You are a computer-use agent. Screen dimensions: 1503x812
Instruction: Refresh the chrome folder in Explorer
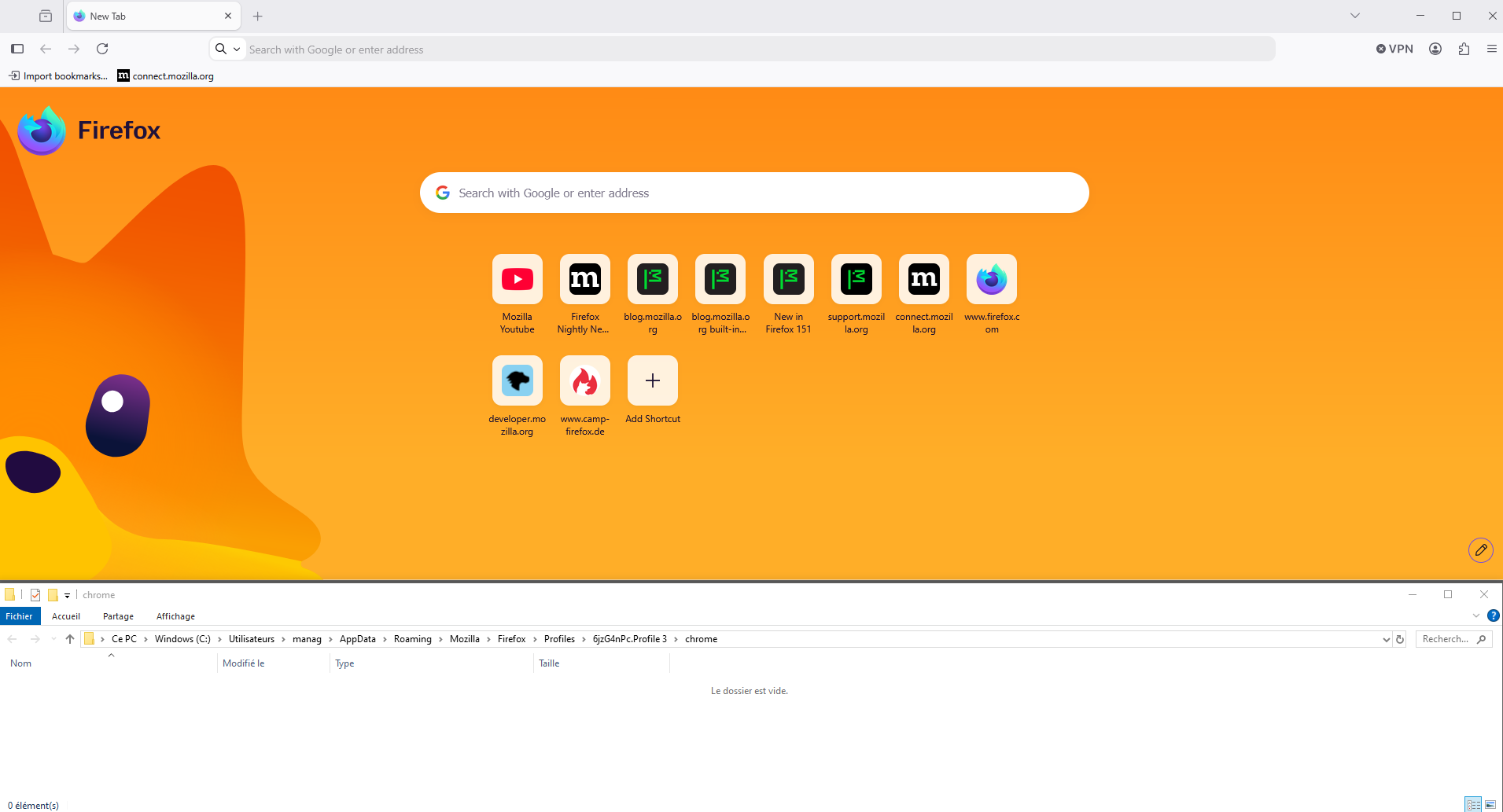click(1400, 639)
